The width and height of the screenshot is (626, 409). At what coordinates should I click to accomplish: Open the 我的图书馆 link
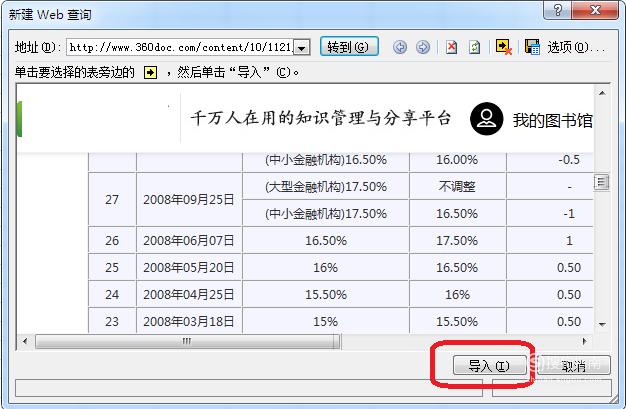coord(553,120)
